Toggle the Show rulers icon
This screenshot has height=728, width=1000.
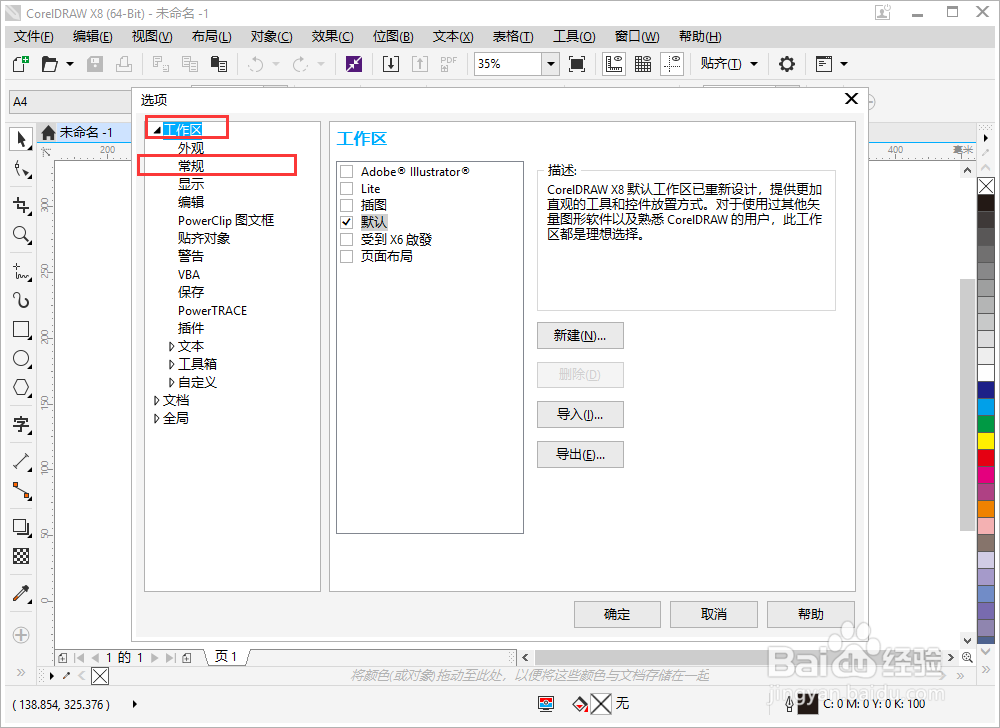(x=614, y=64)
